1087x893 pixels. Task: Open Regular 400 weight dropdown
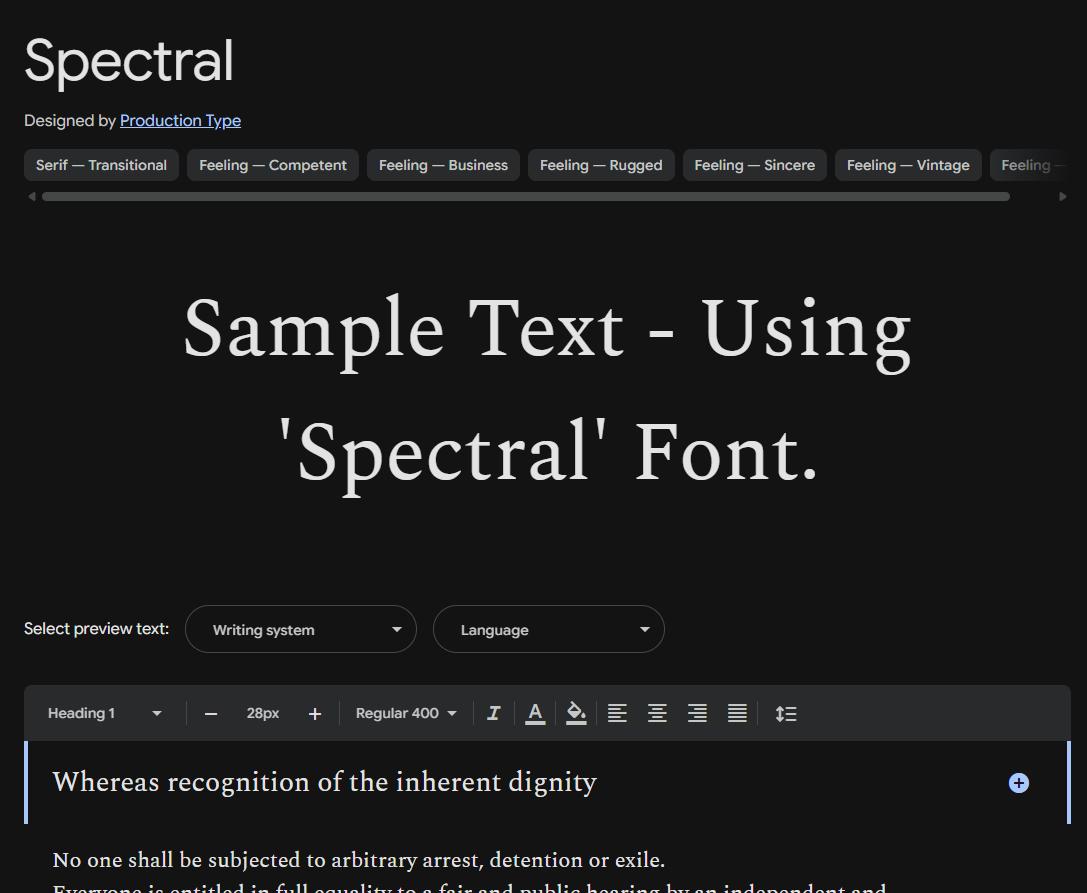coord(406,713)
